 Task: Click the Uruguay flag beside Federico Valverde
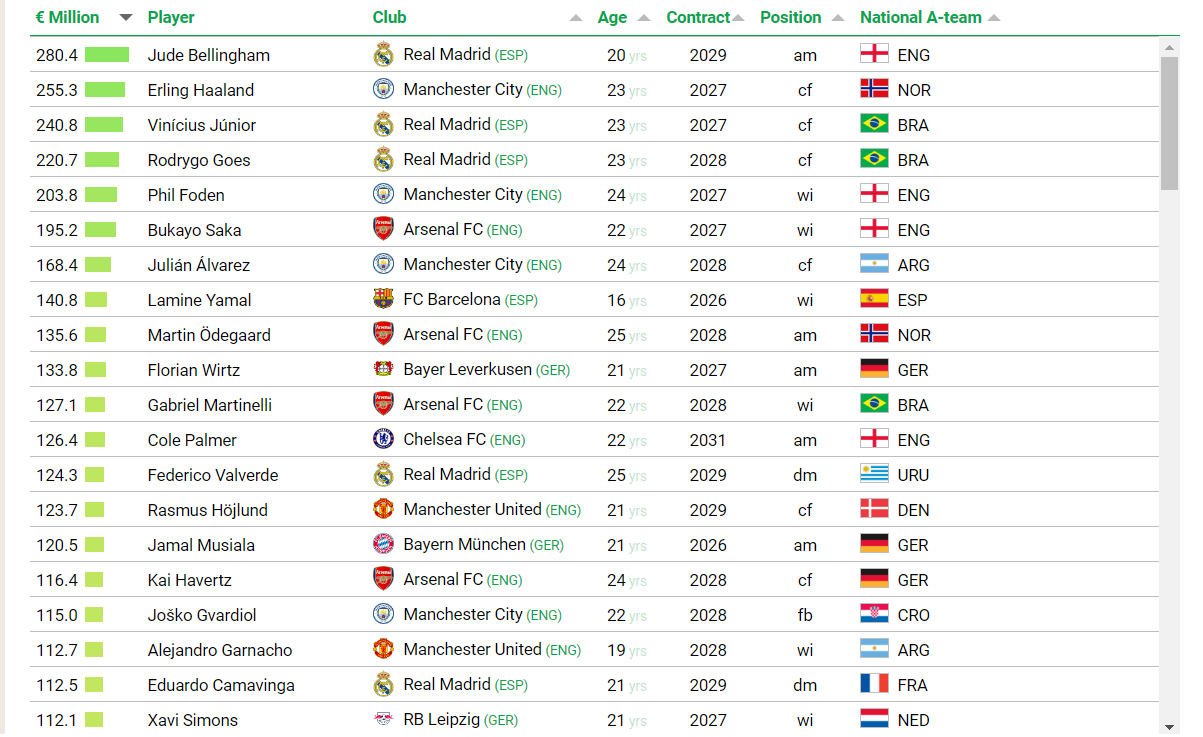point(874,474)
